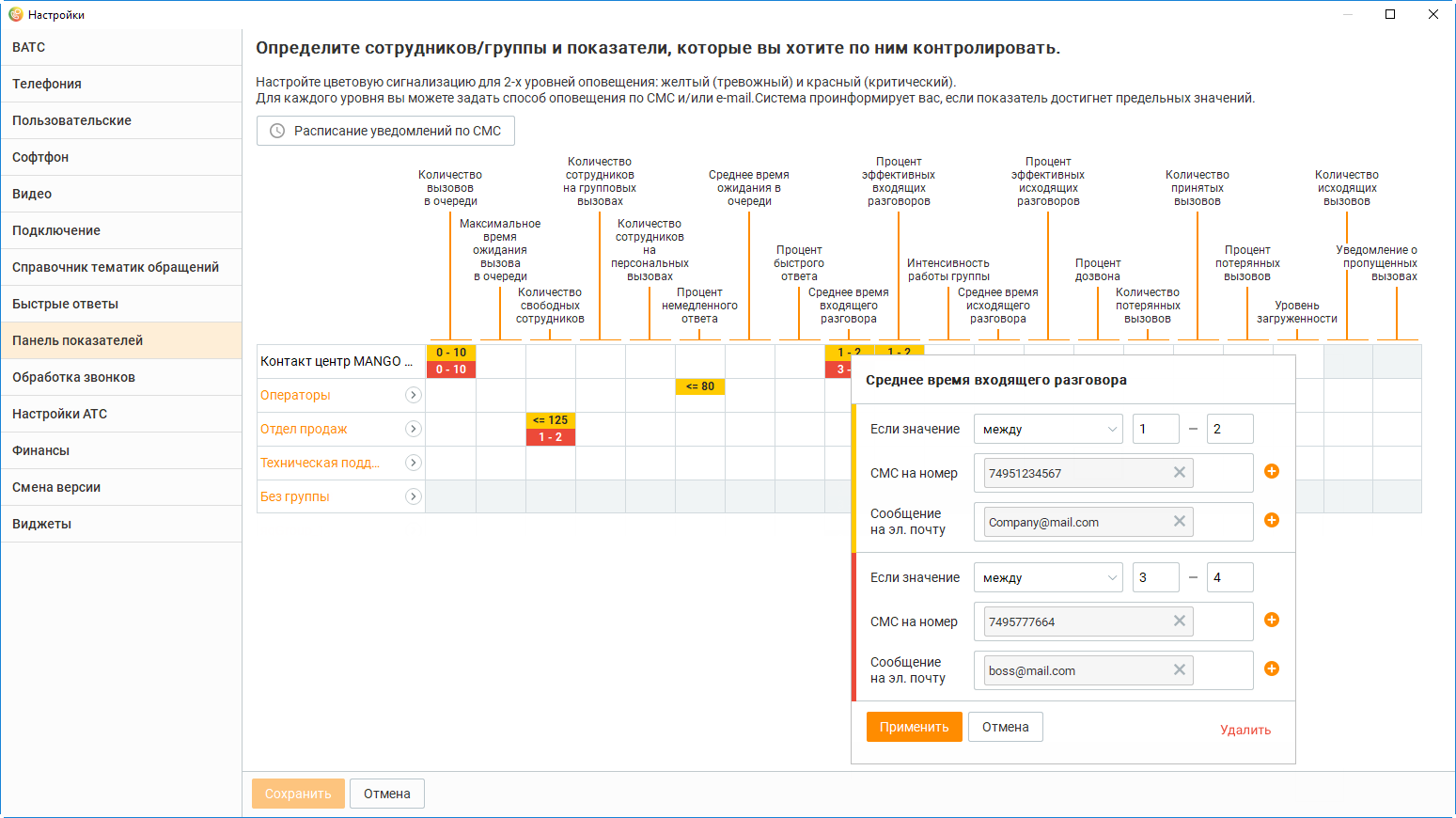Viewport: 1456px width, 818px height.
Task: Expand the Операторы group row
Action: pyautogui.click(x=413, y=395)
